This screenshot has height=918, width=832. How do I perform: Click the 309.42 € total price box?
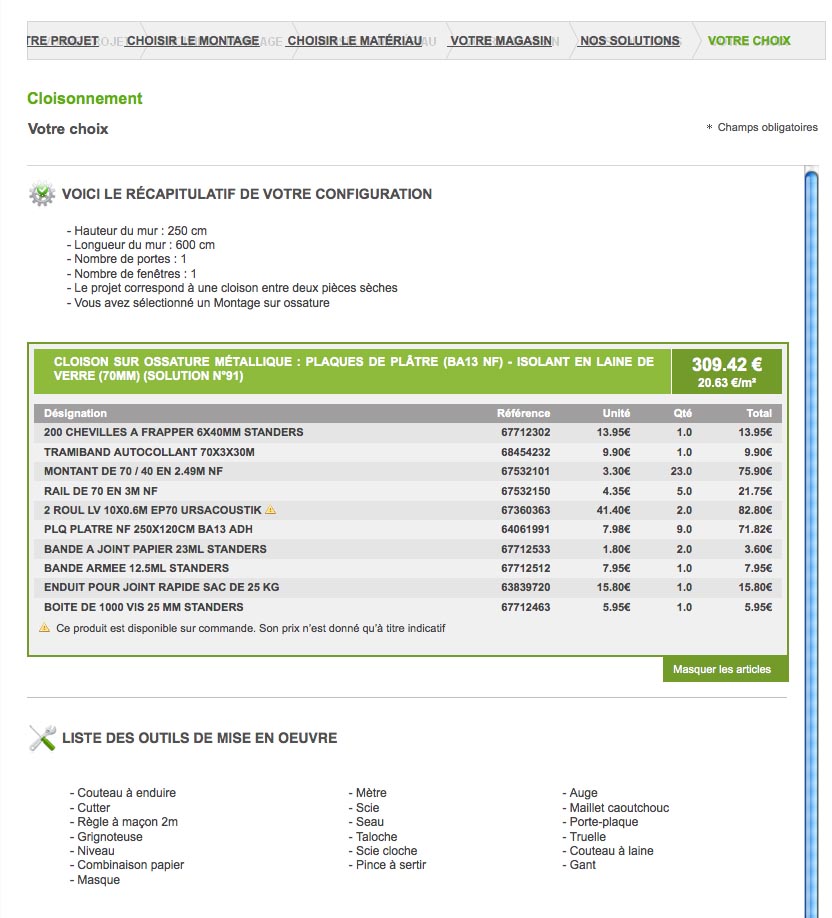pyautogui.click(x=727, y=372)
